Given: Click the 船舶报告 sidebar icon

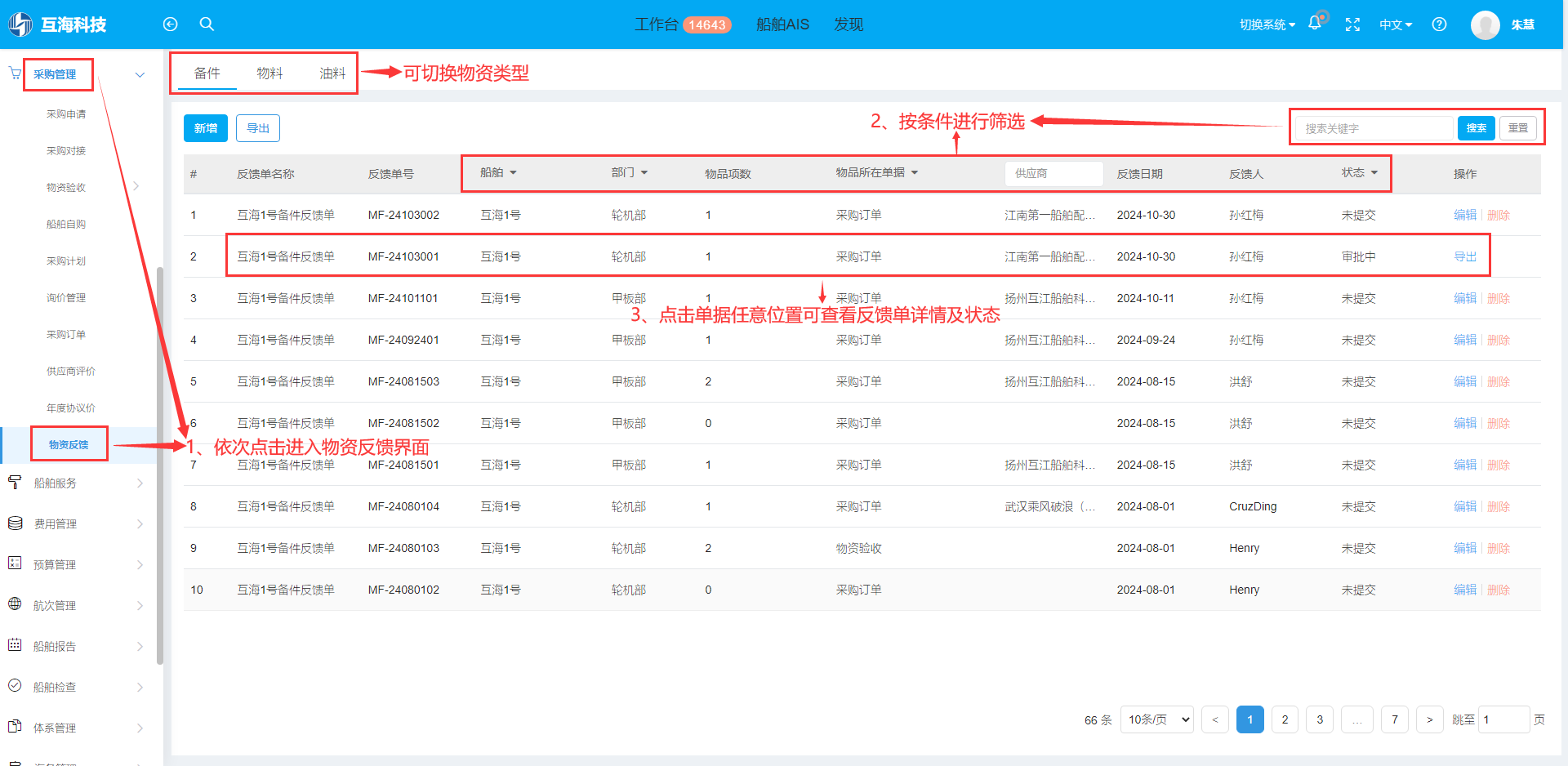Looking at the screenshot, I should (x=15, y=645).
